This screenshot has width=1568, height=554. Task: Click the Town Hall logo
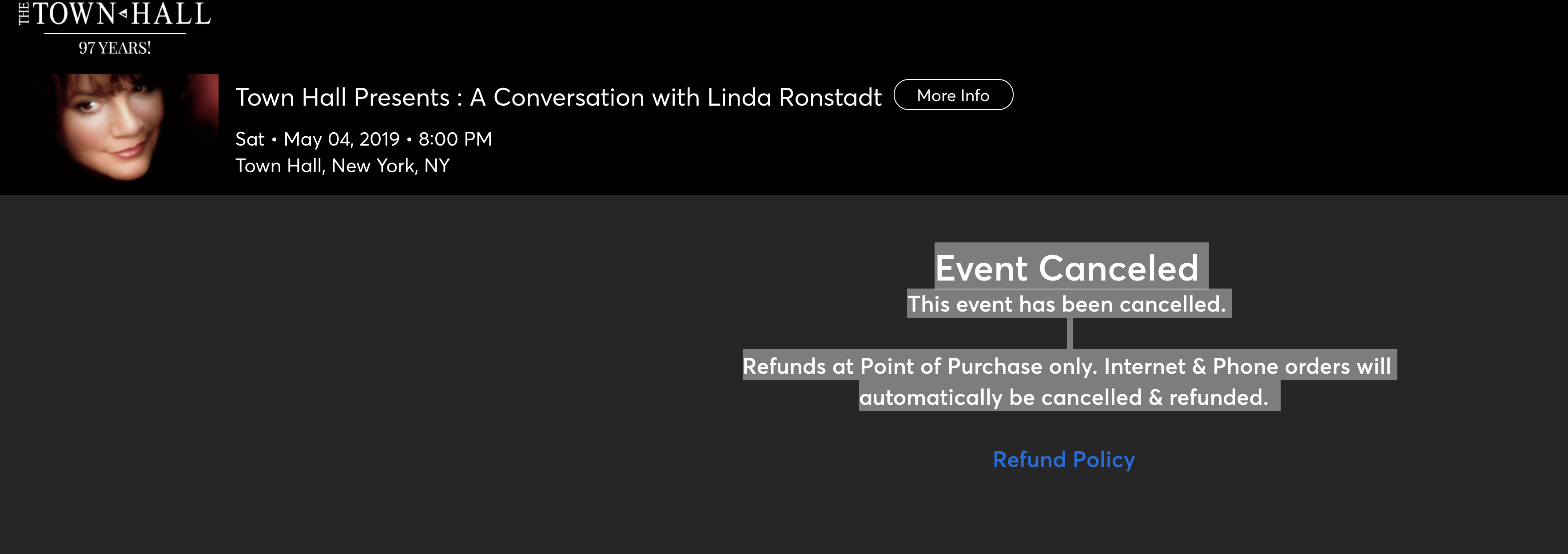pos(115,28)
